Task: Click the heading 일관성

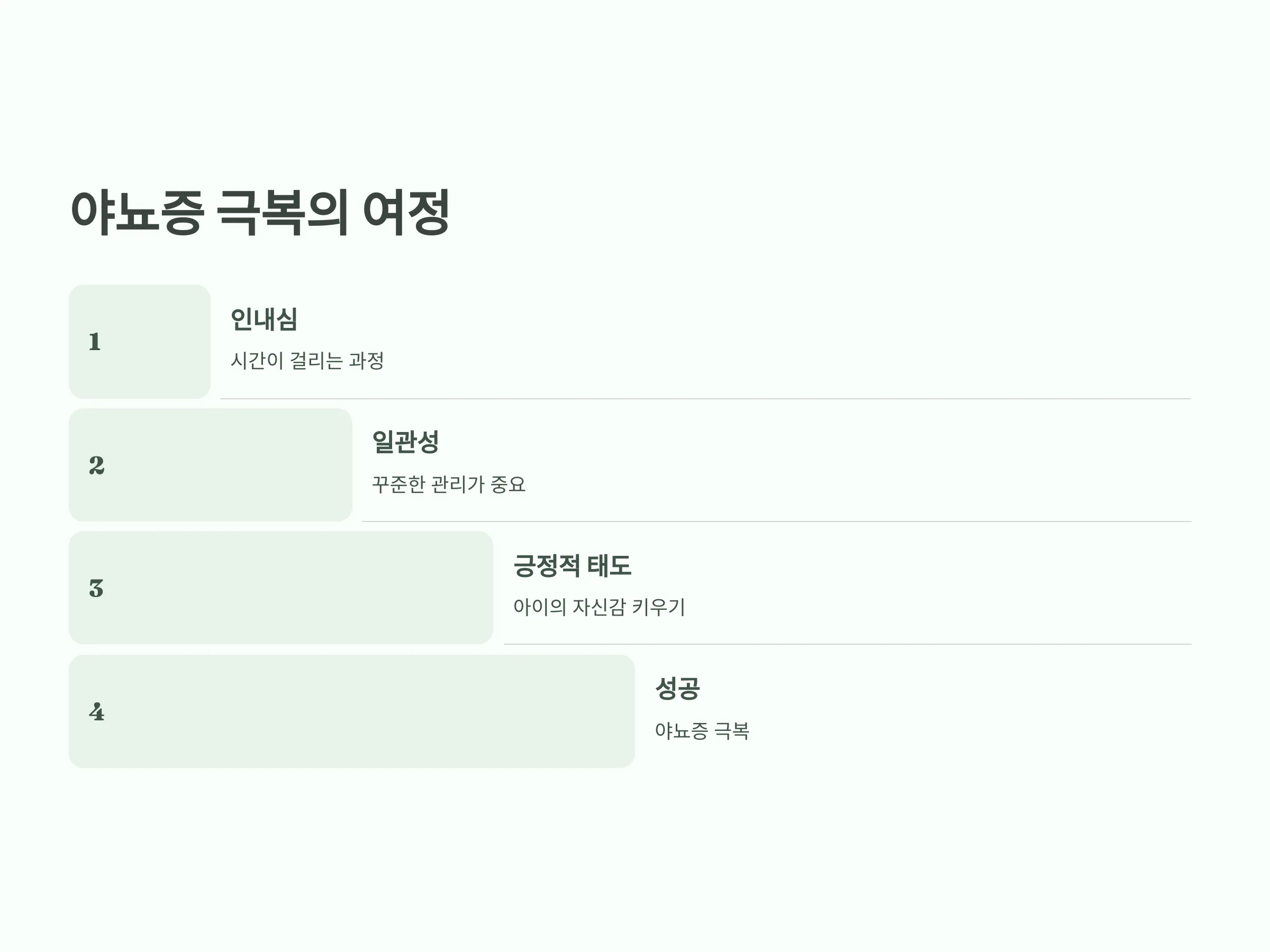Action: pyautogui.click(x=405, y=442)
